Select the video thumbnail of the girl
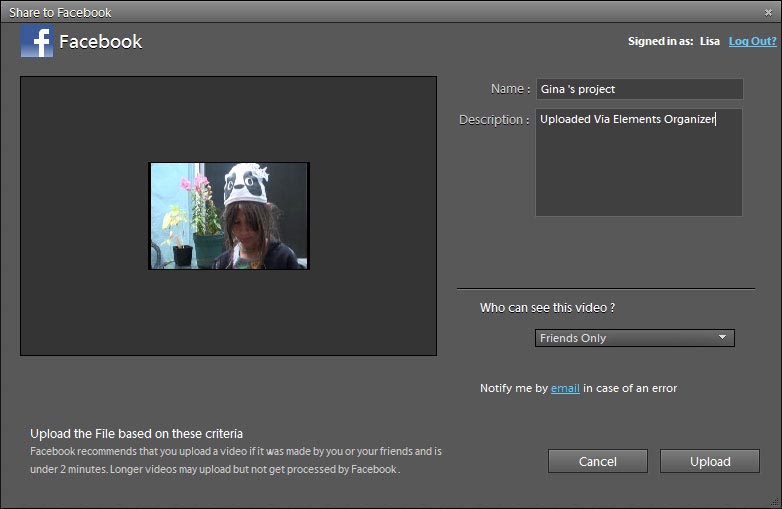The height and width of the screenshot is (509, 782). pos(229,216)
